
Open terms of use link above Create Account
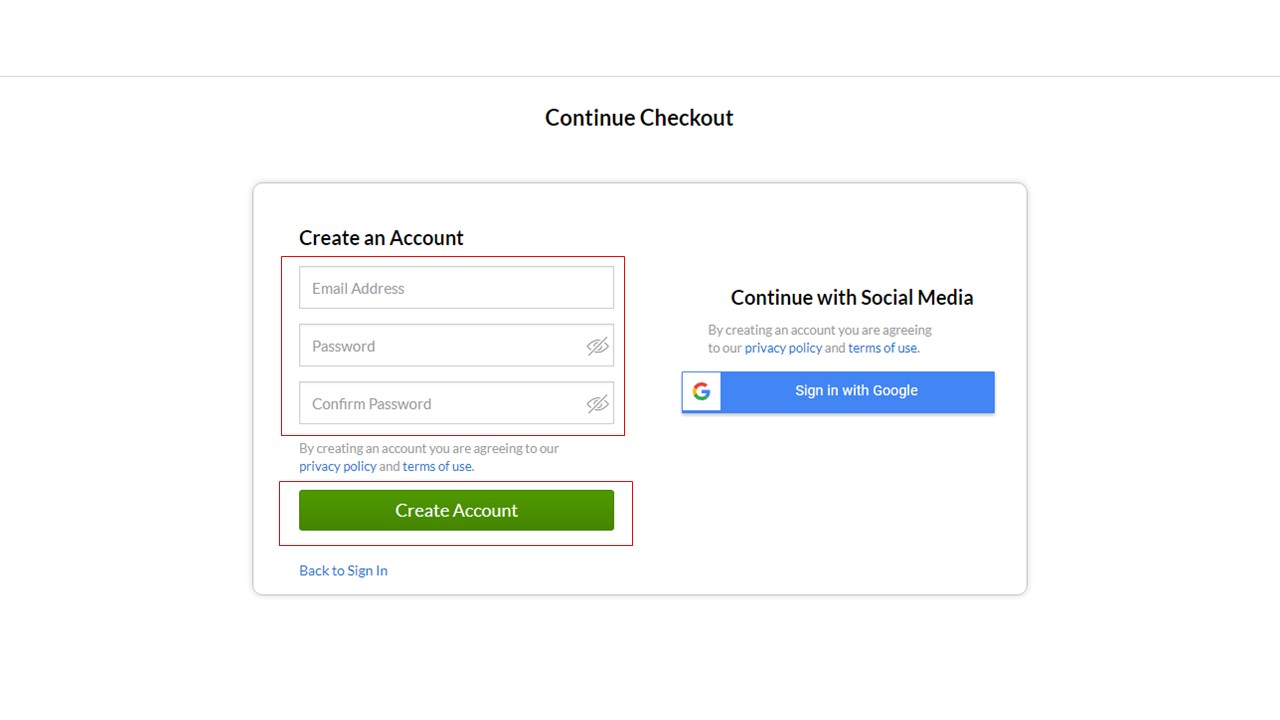tap(437, 466)
